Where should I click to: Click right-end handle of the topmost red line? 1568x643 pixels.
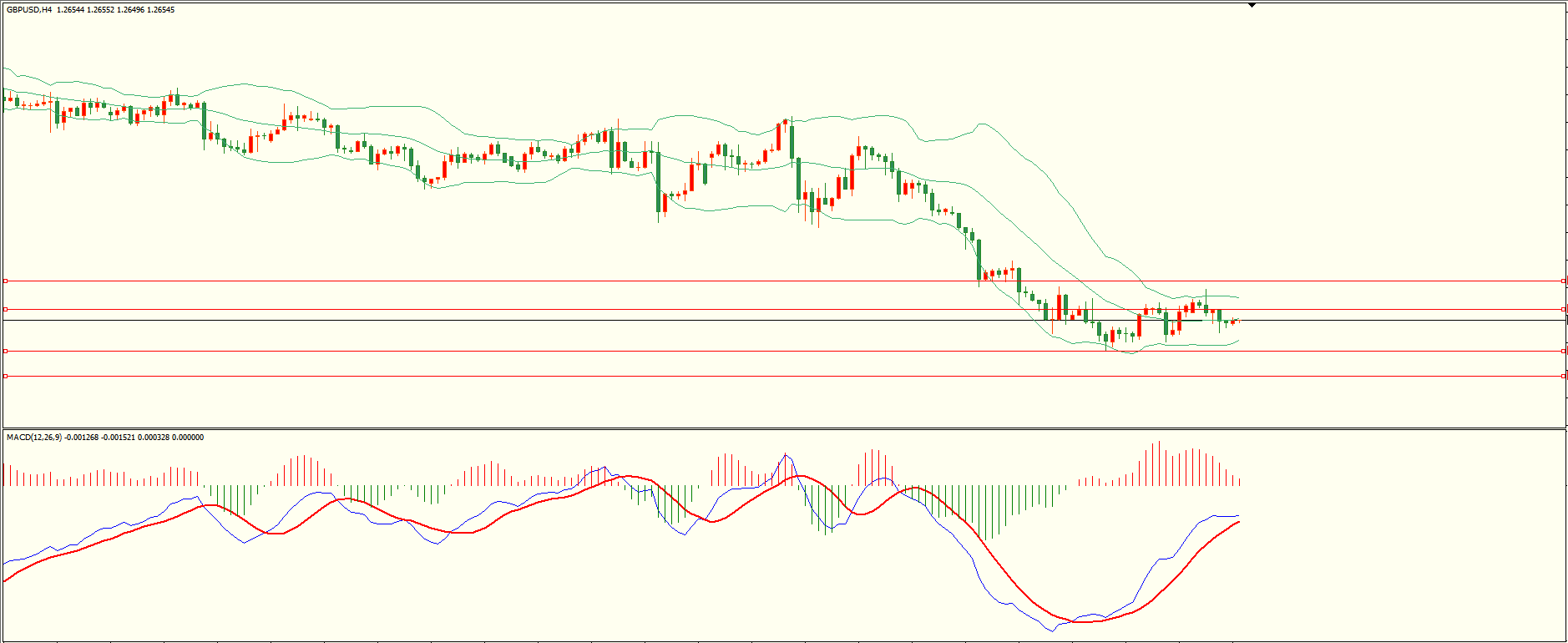point(1563,281)
